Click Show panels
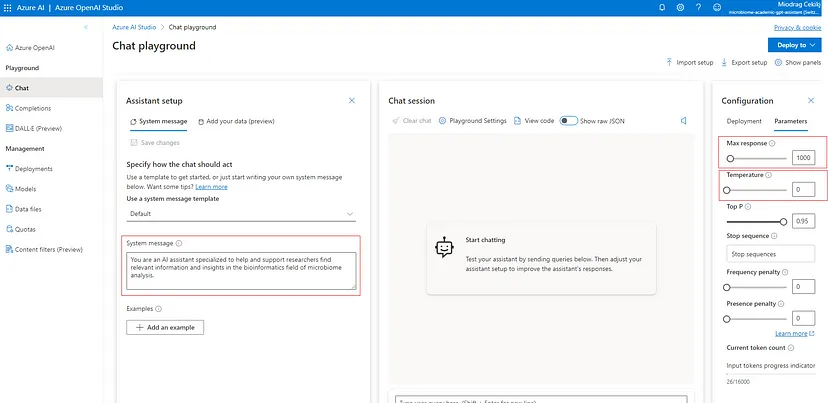This screenshot has width=828, height=403. (798, 63)
